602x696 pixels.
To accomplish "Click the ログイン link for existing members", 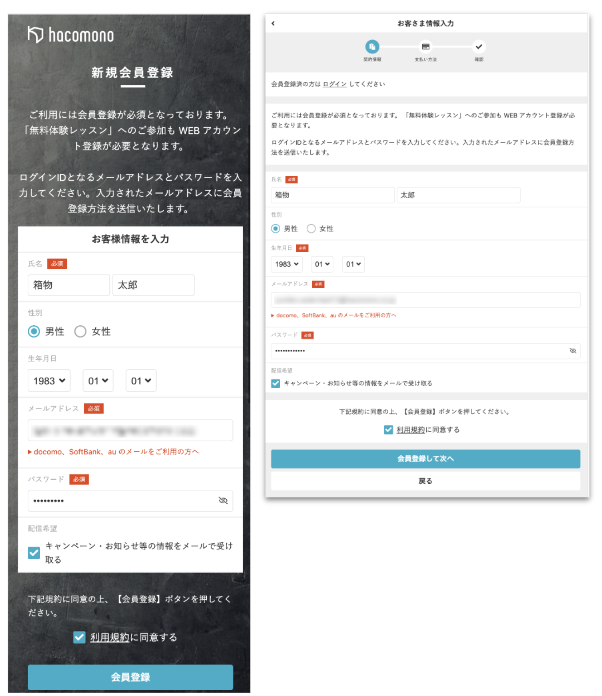I will click(334, 85).
